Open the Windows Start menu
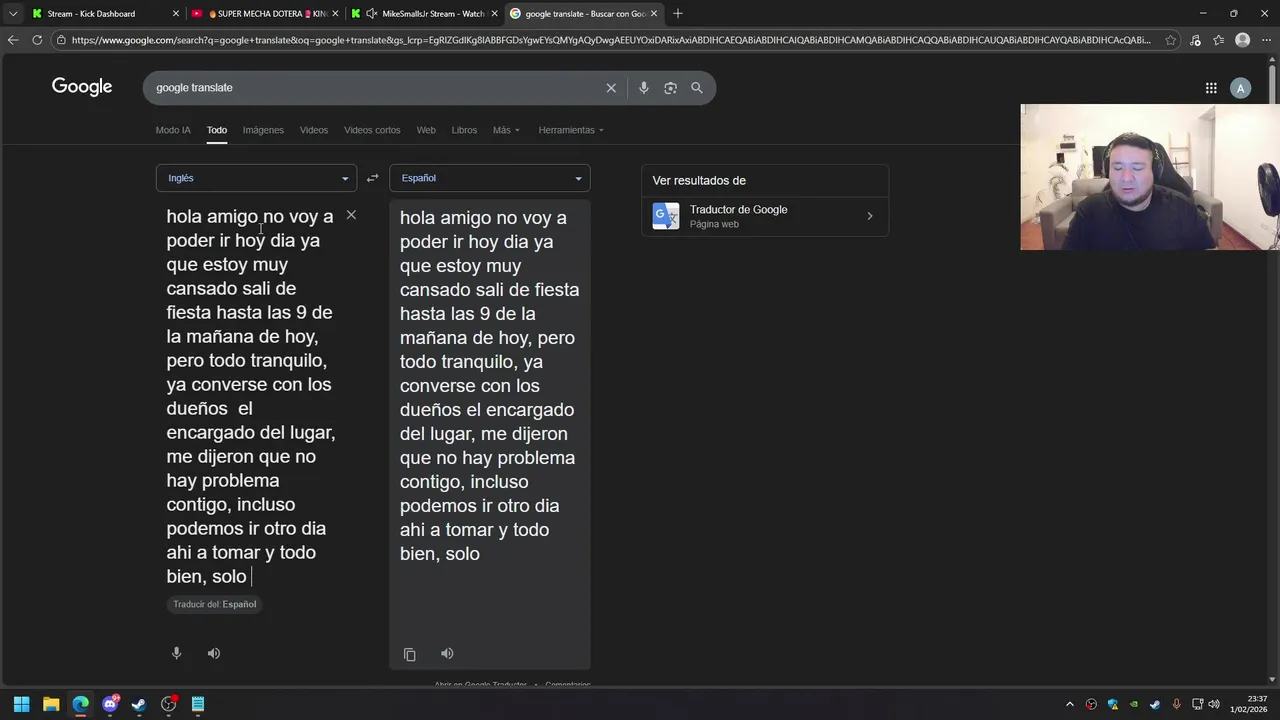The width and height of the screenshot is (1280, 720). coord(21,704)
